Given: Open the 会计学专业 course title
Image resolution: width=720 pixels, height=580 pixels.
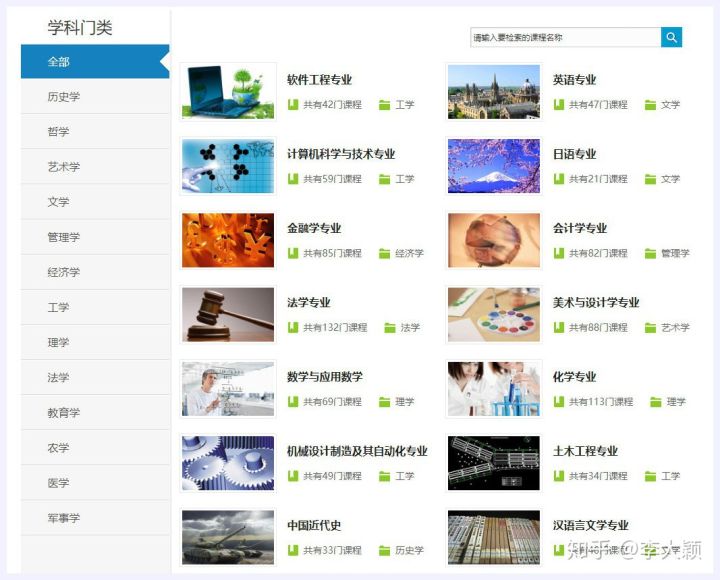Looking at the screenshot, I should (x=579, y=228).
